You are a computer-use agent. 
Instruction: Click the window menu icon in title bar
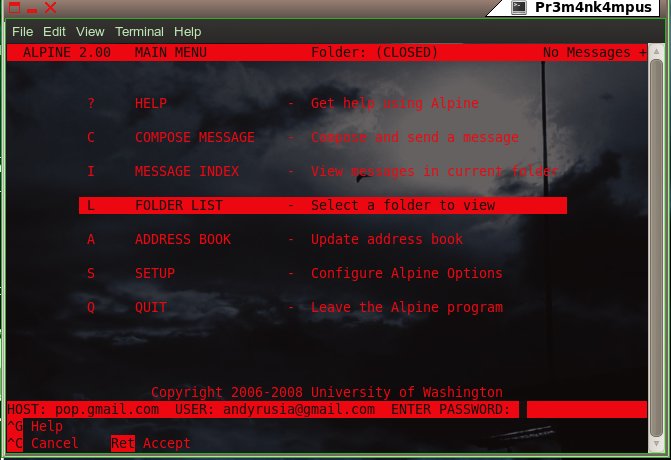[x=14, y=7]
